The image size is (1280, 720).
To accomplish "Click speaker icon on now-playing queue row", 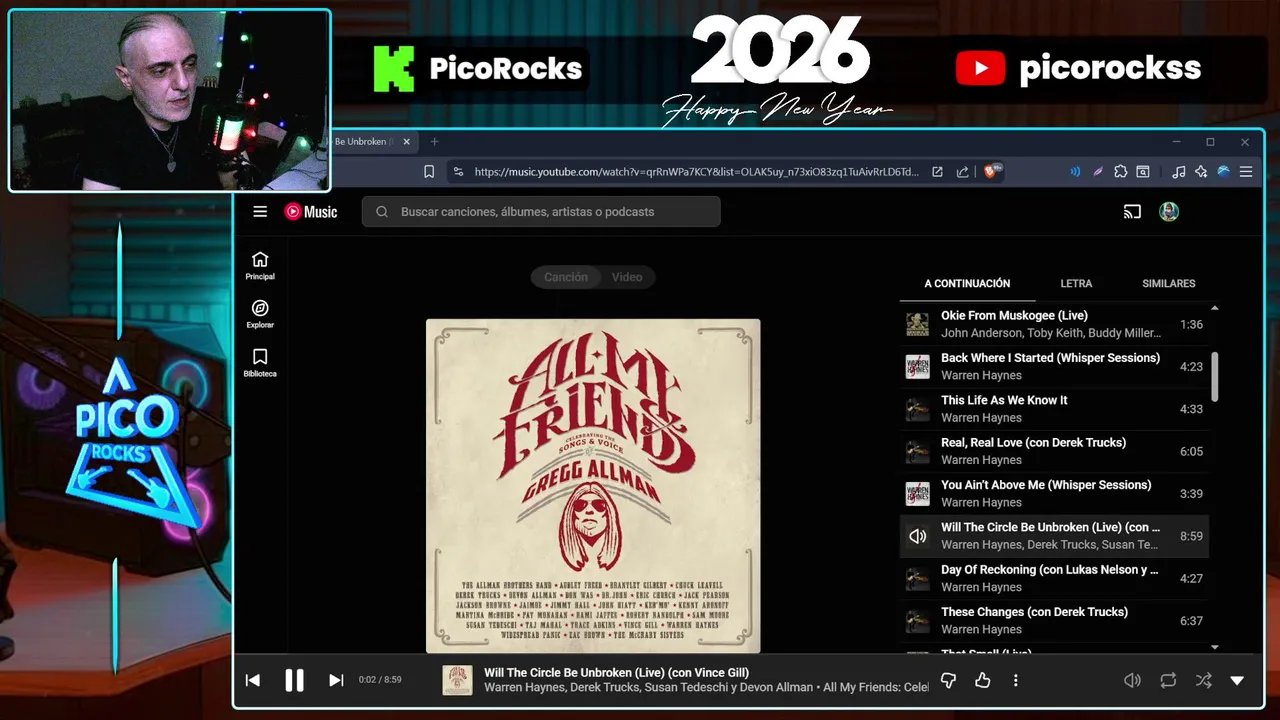I will point(917,536).
